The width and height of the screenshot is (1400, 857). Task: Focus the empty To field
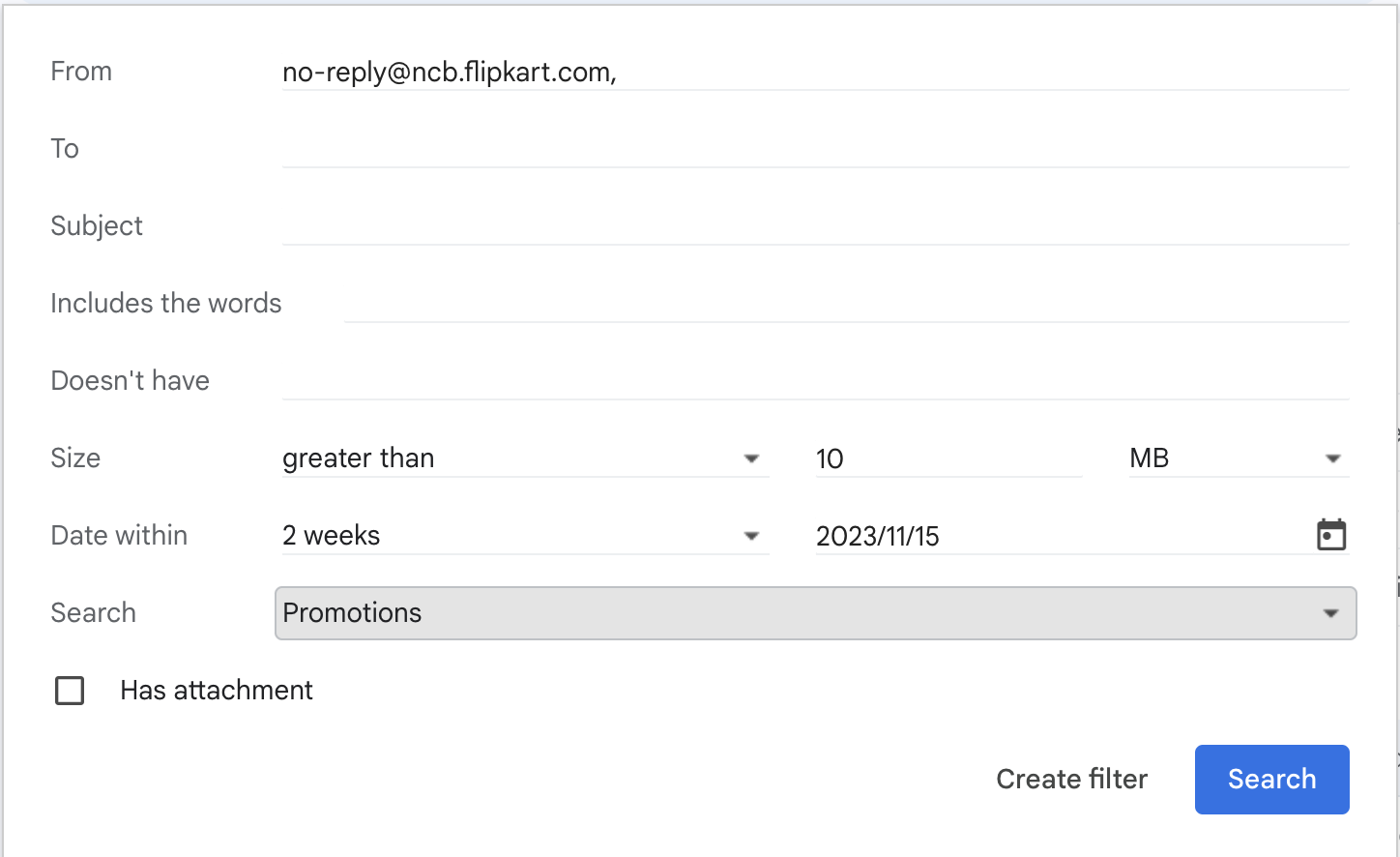[x=814, y=149]
